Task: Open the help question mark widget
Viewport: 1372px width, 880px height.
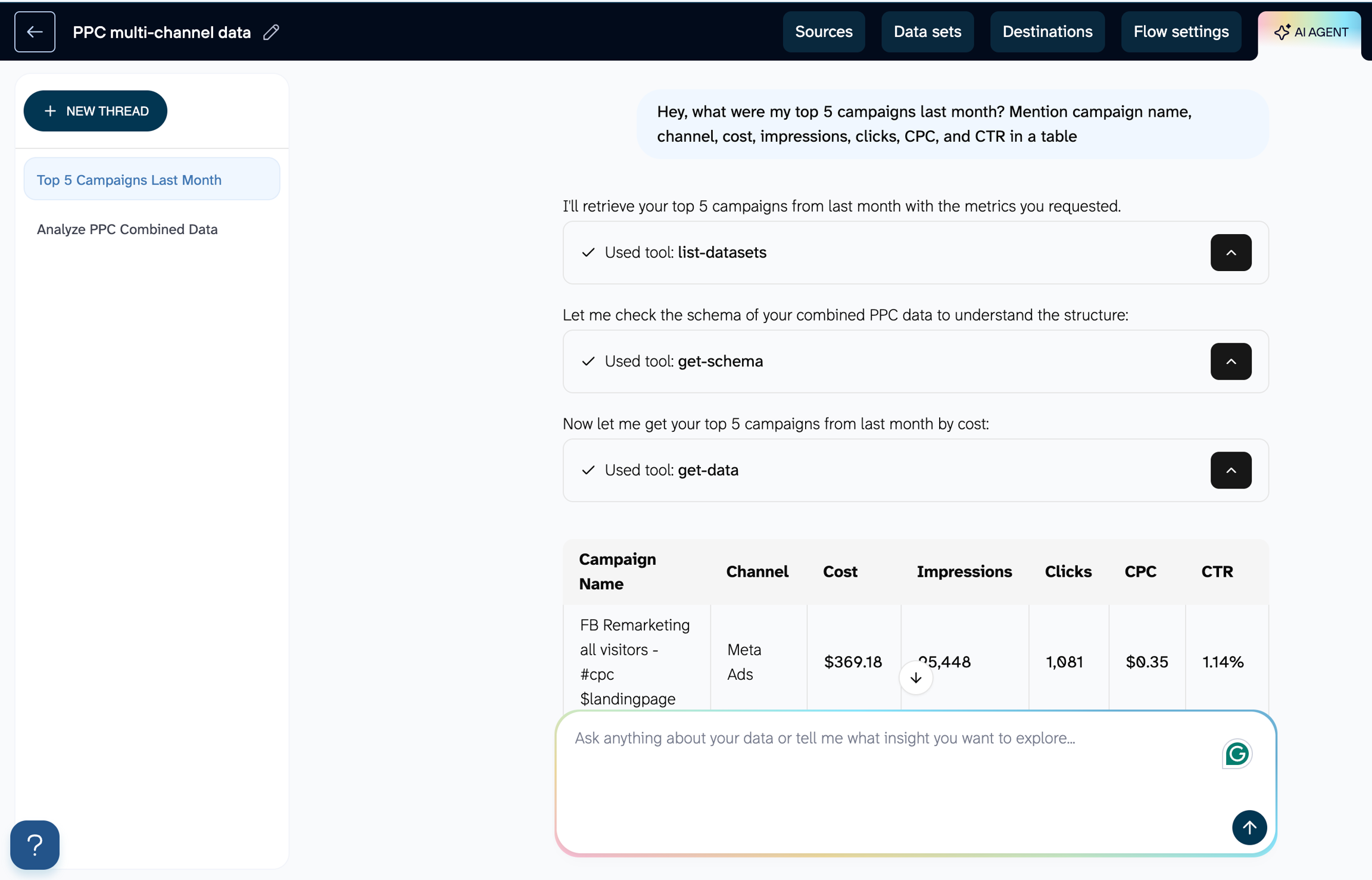Action: pos(35,845)
